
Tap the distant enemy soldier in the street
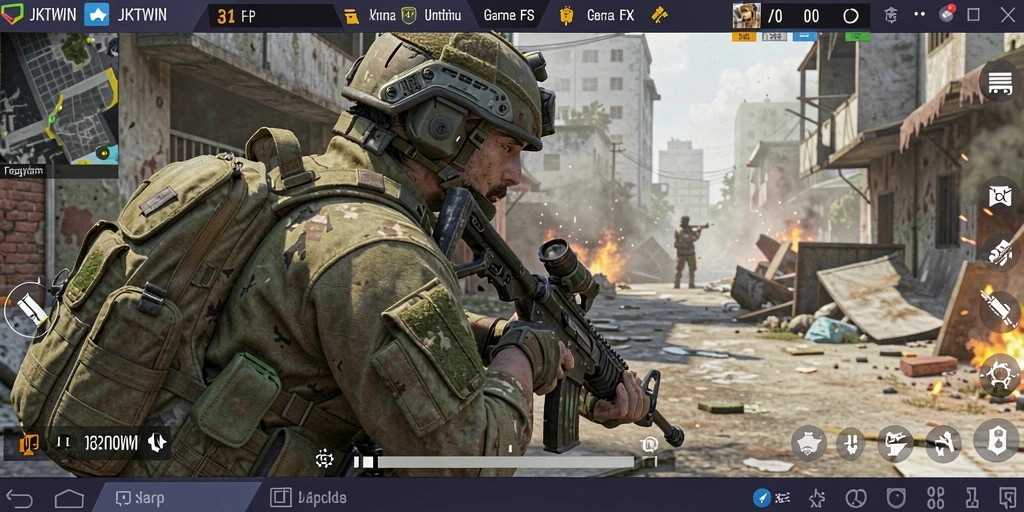[x=687, y=251]
